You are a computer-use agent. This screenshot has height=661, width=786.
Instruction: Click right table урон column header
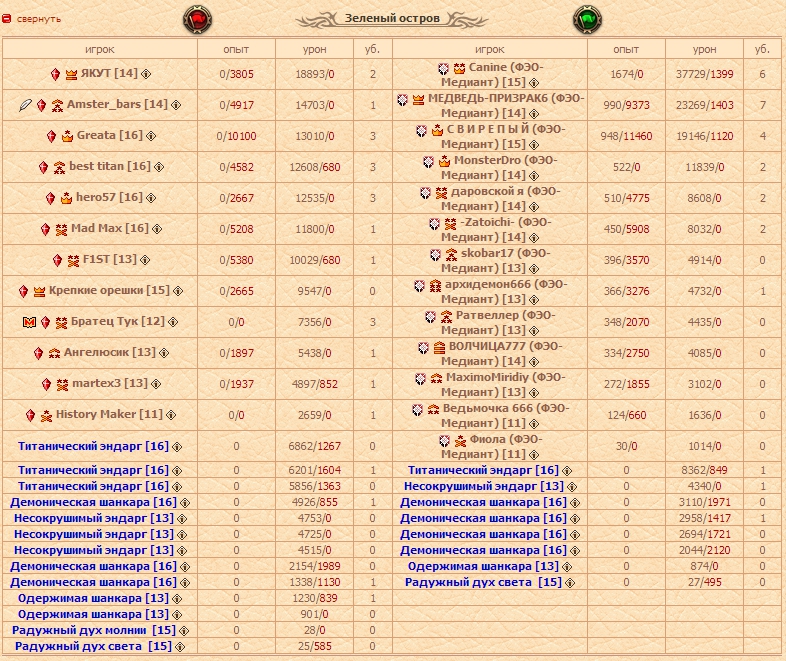(704, 50)
